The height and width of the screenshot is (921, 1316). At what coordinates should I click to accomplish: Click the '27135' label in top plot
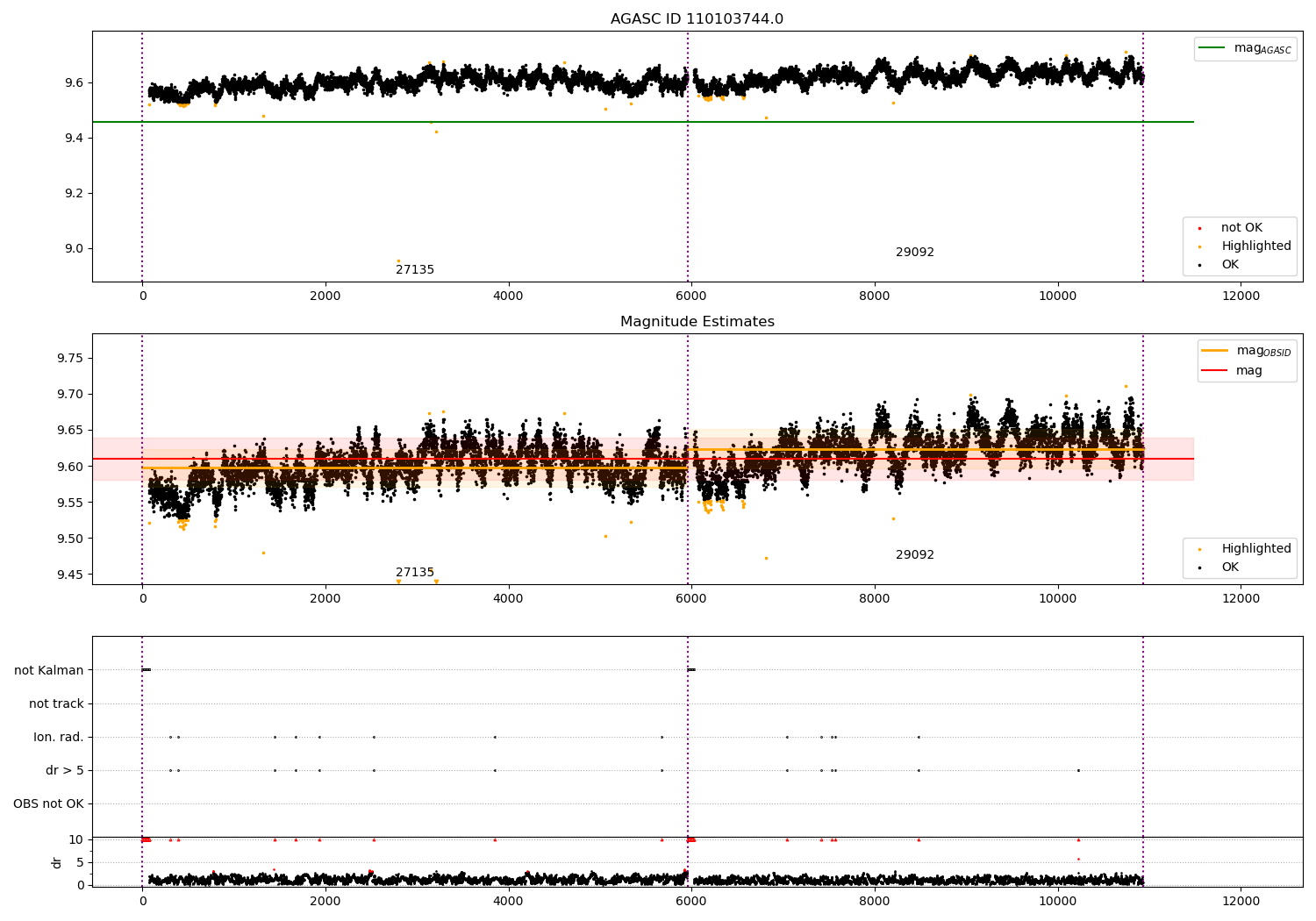click(415, 270)
